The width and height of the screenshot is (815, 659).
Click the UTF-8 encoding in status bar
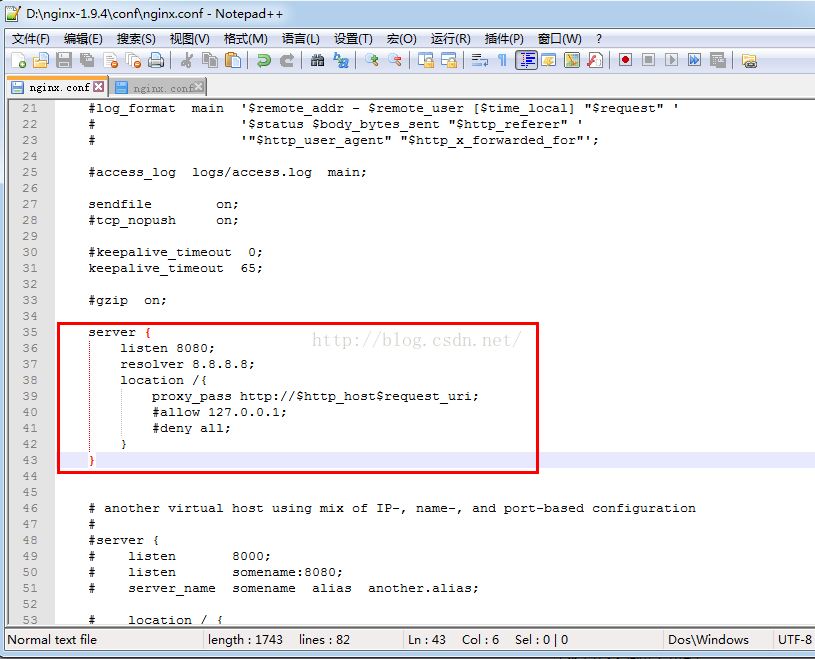[x=794, y=640]
